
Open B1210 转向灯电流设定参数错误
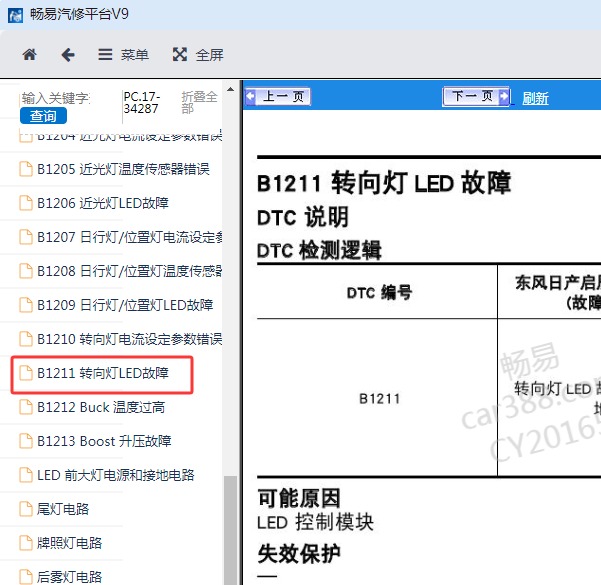(130, 339)
